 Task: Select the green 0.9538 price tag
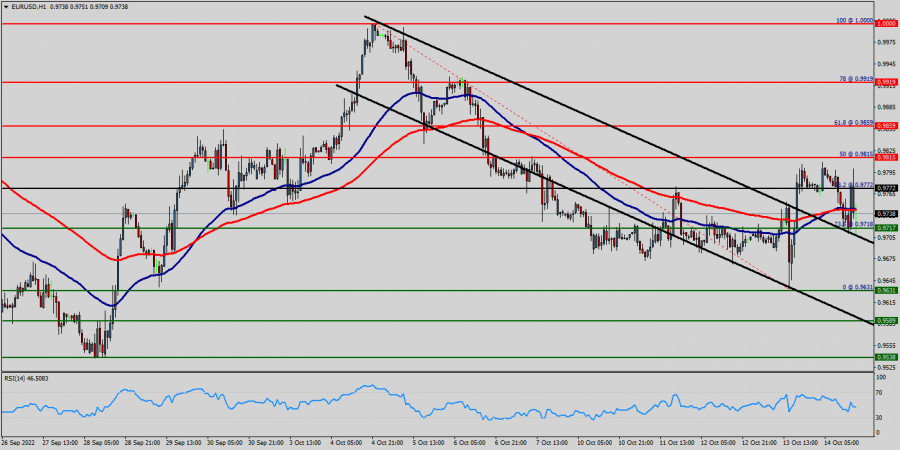point(886,357)
